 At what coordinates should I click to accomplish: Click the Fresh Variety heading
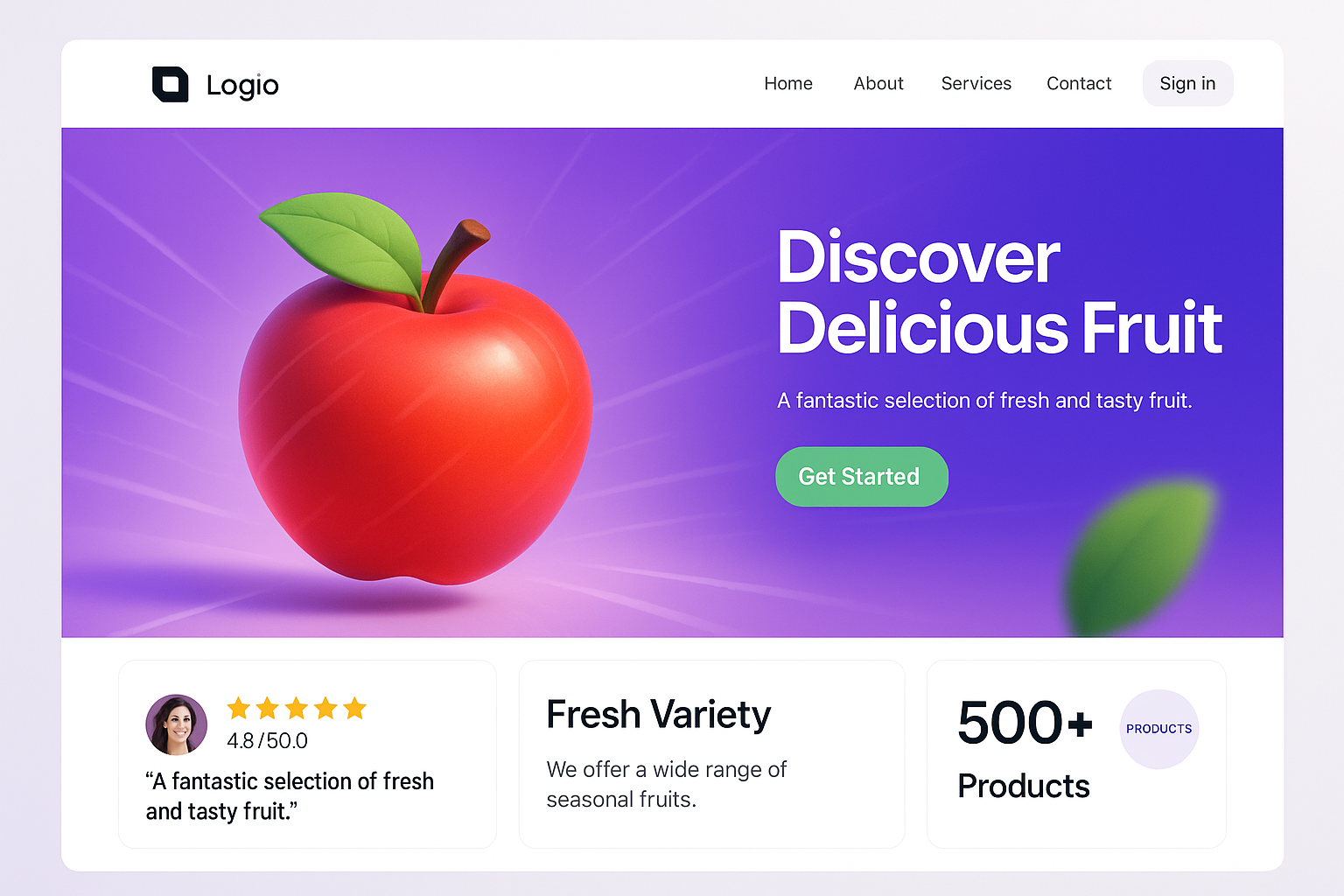[659, 714]
